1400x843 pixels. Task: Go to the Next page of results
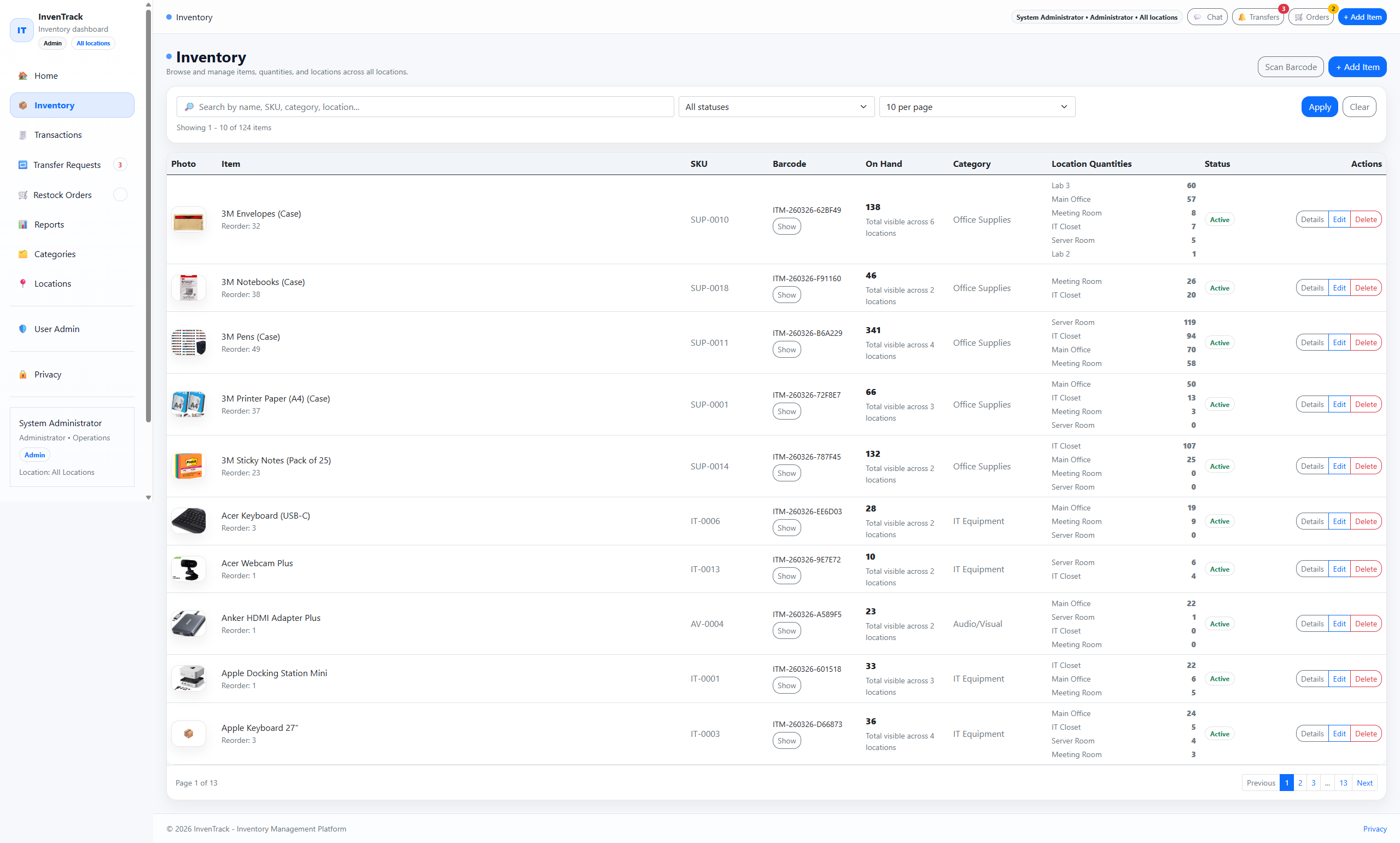click(1365, 782)
